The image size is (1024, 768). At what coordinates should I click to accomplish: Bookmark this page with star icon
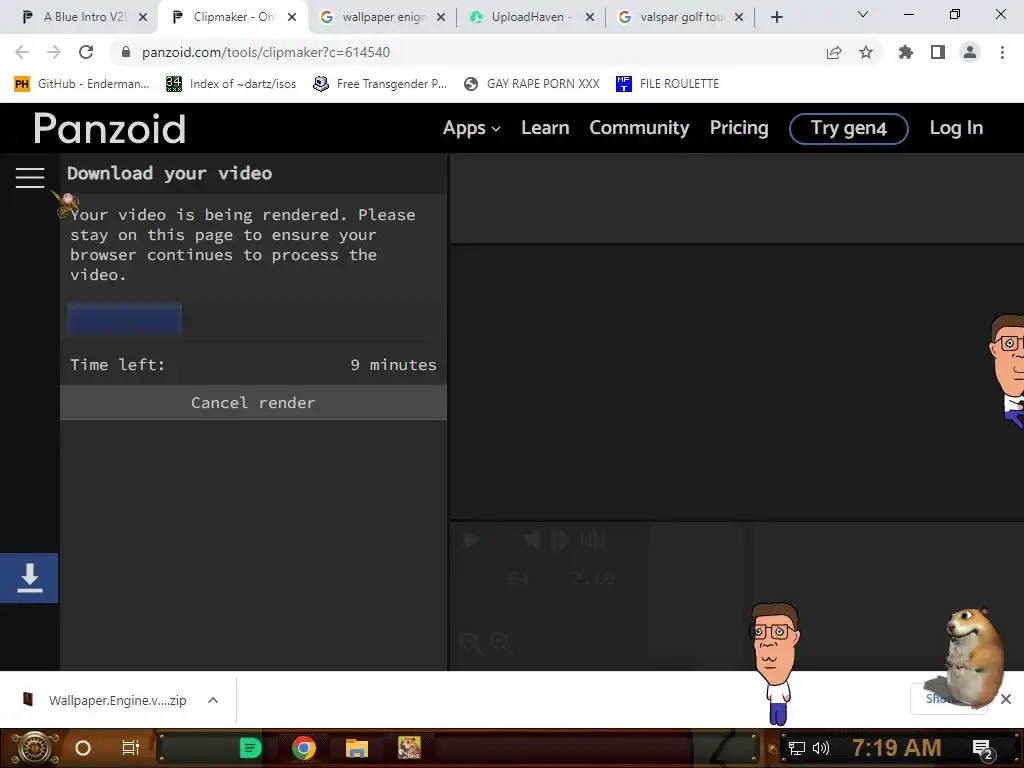866,52
